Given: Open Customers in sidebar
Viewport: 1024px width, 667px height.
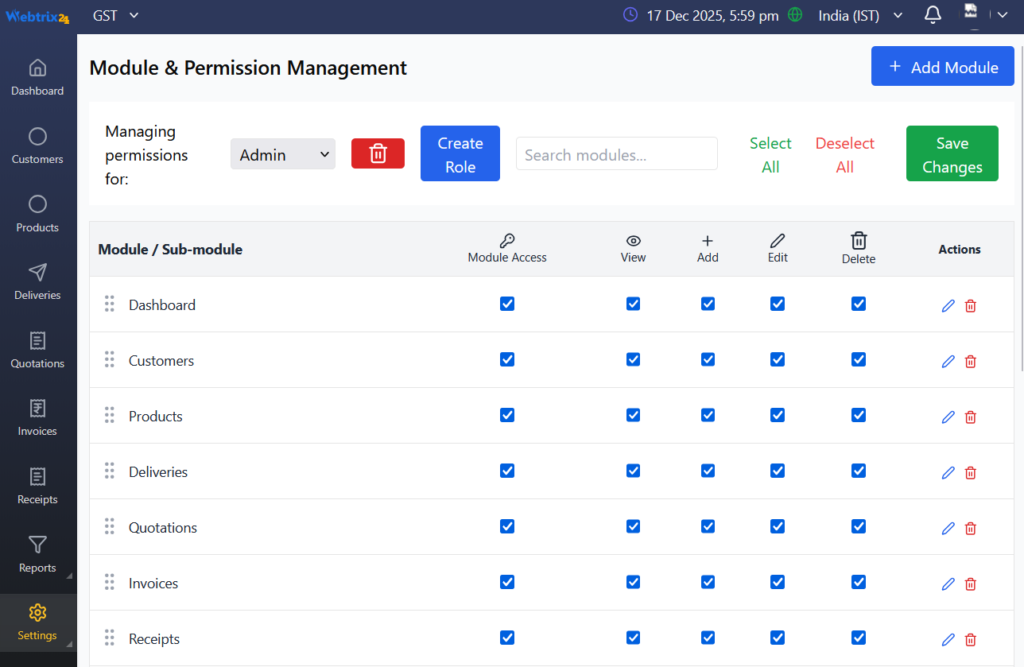Looking at the screenshot, I should click(x=37, y=146).
